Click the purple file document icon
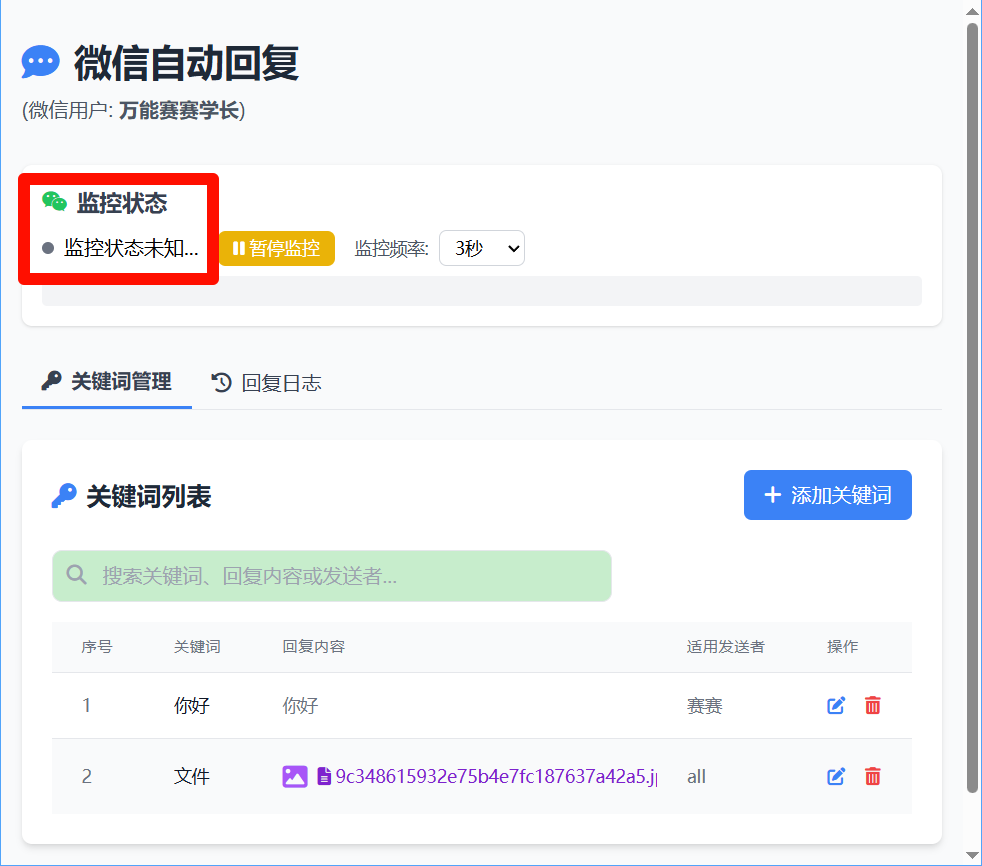This screenshot has height=866, width=982. [324, 776]
